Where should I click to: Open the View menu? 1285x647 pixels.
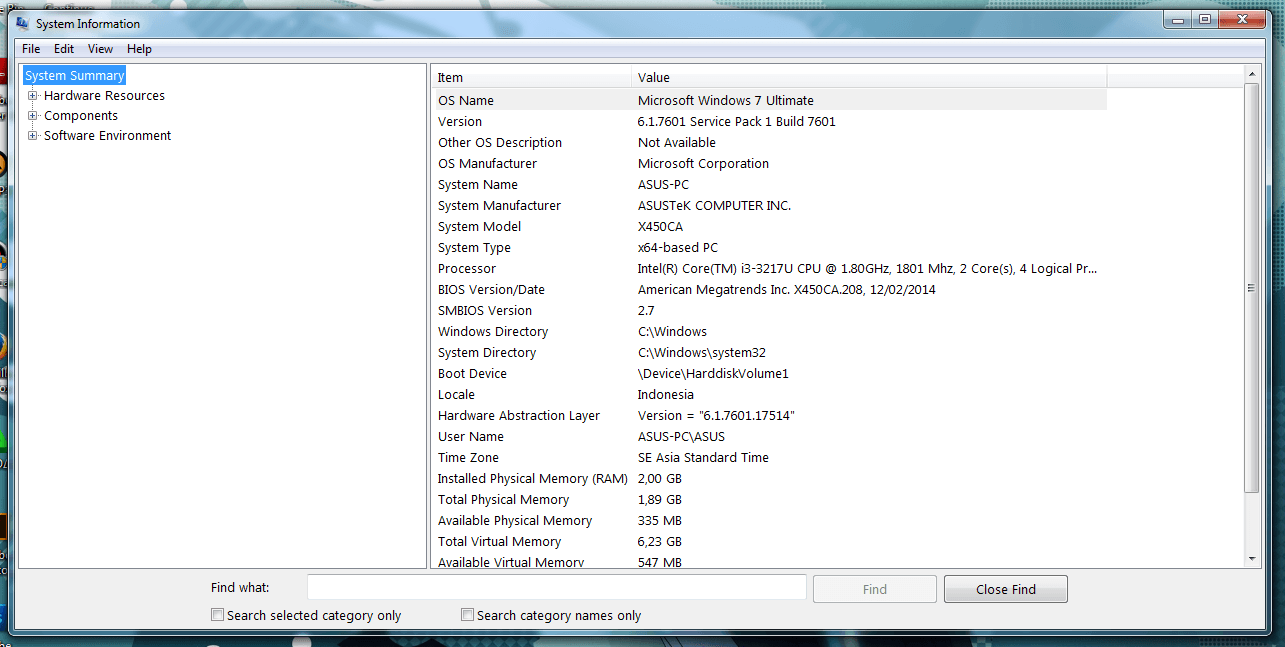point(100,49)
